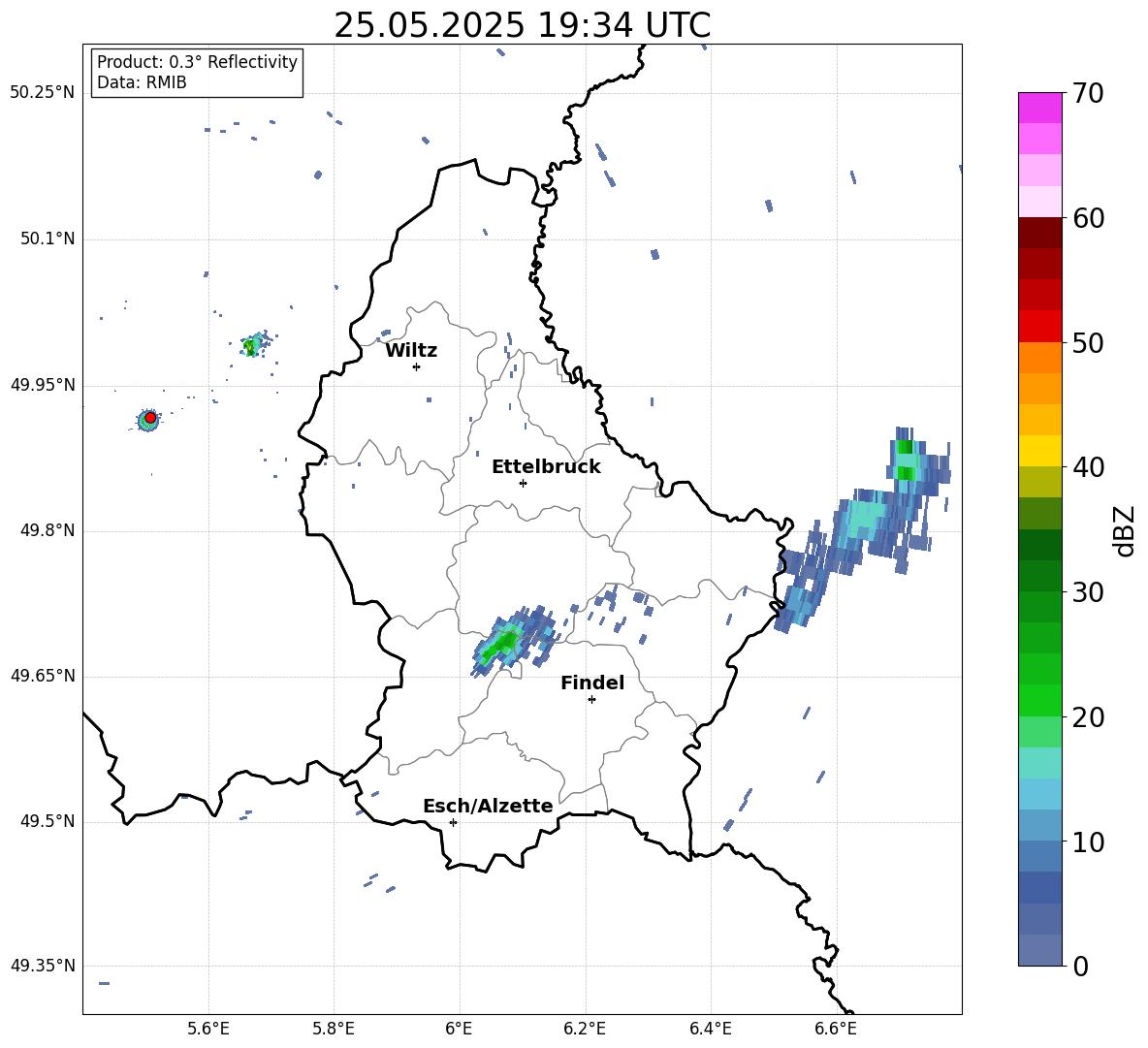Viewport: 1148px width, 1048px height.
Task: Click the 50.1°N latitude label
Action: click(x=48, y=239)
